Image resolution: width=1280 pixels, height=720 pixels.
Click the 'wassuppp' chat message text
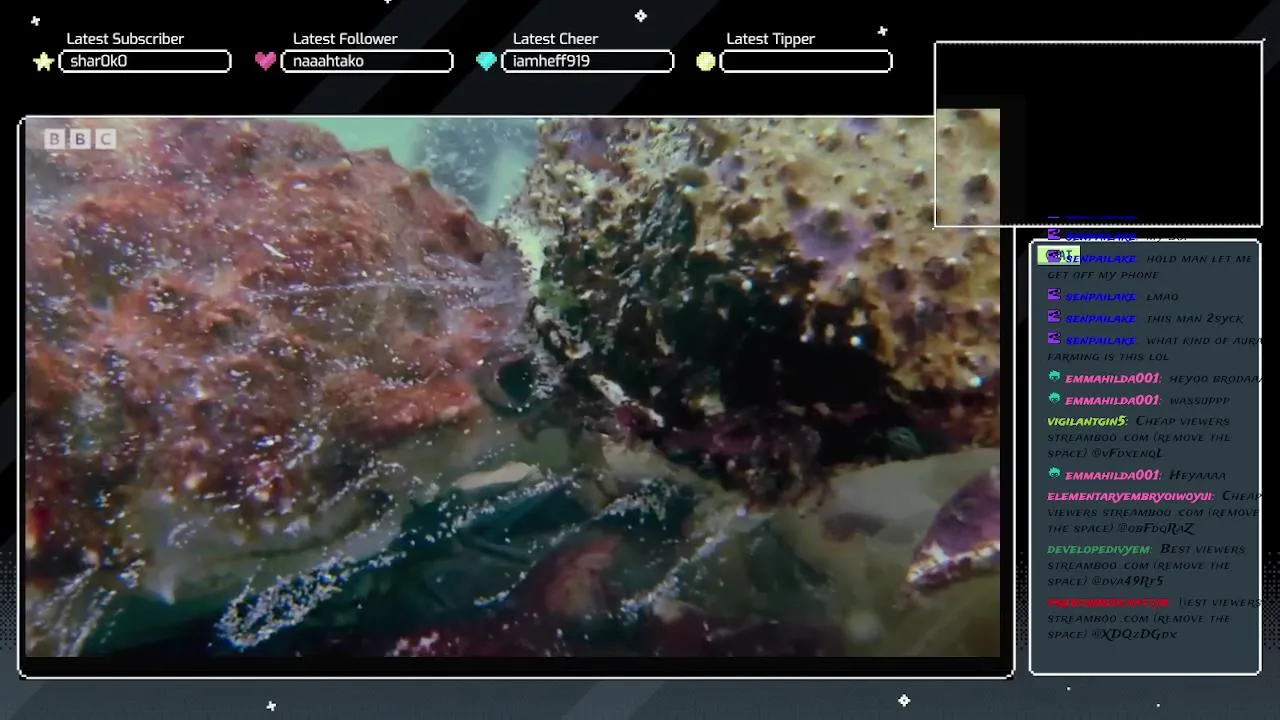click(x=1200, y=401)
